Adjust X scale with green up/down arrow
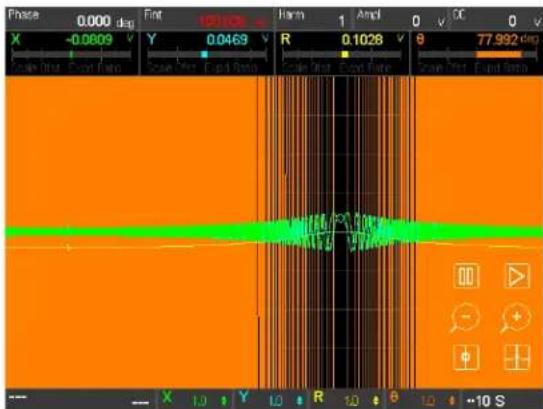This screenshot has width=543, height=409. pos(224,401)
